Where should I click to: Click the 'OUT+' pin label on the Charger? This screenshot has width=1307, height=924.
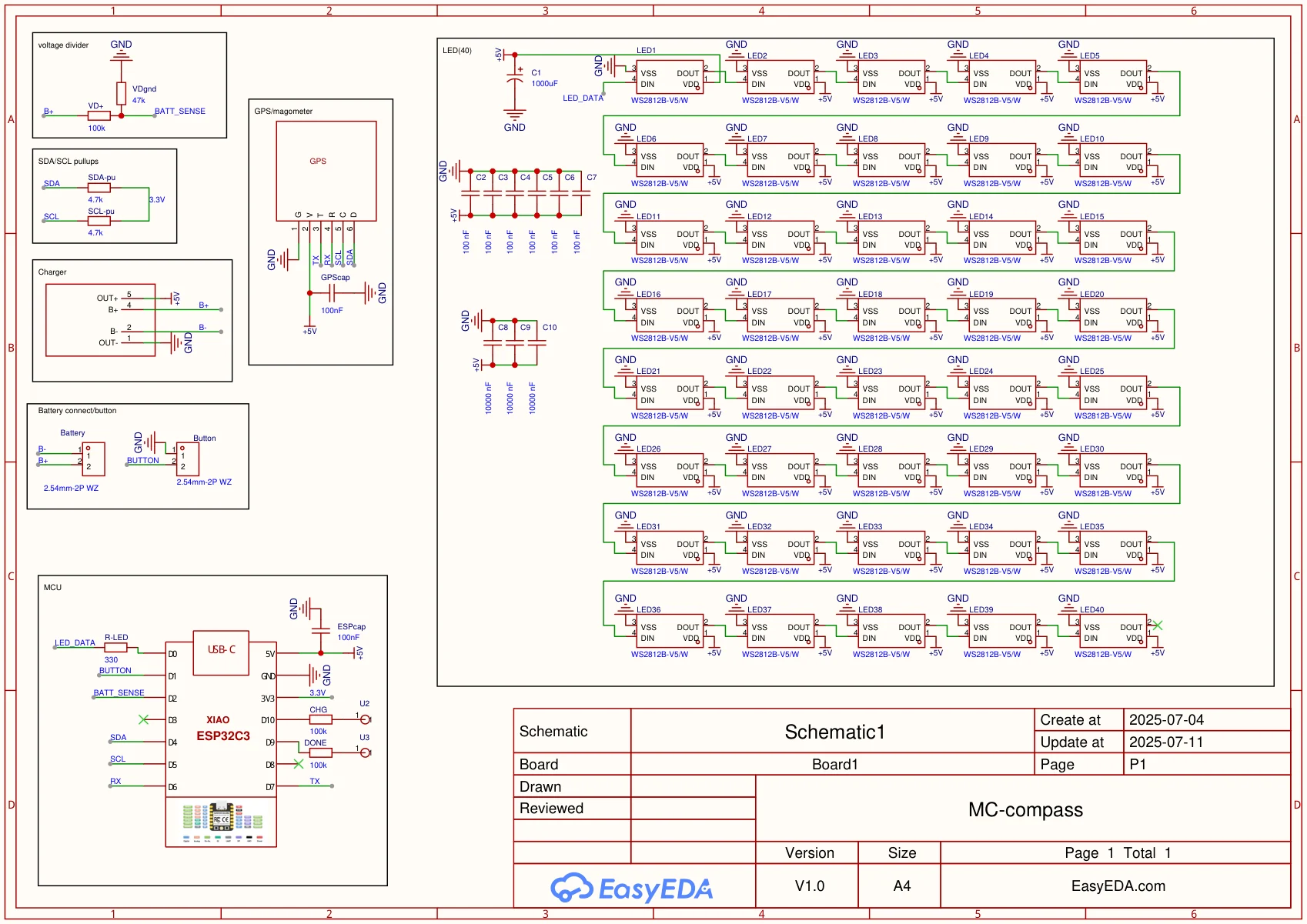[x=107, y=299]
